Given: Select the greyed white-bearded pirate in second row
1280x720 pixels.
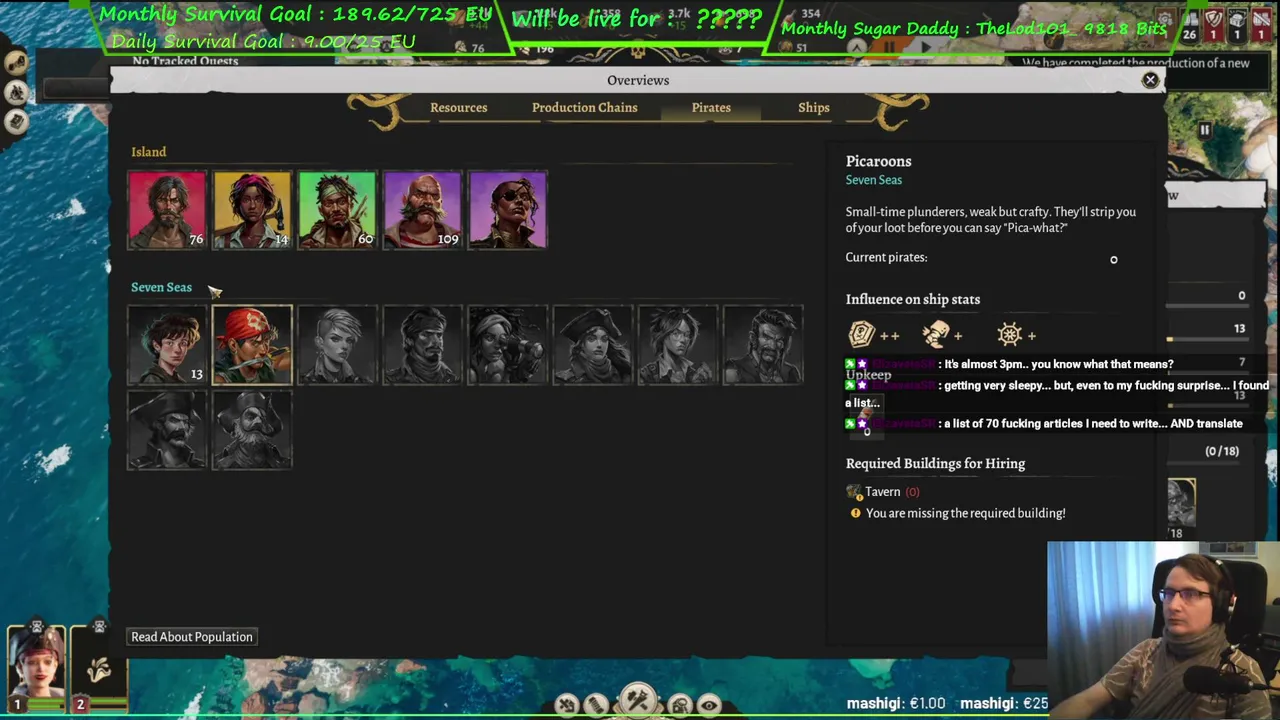Looking at the screenshot, I should pos(252,430).
